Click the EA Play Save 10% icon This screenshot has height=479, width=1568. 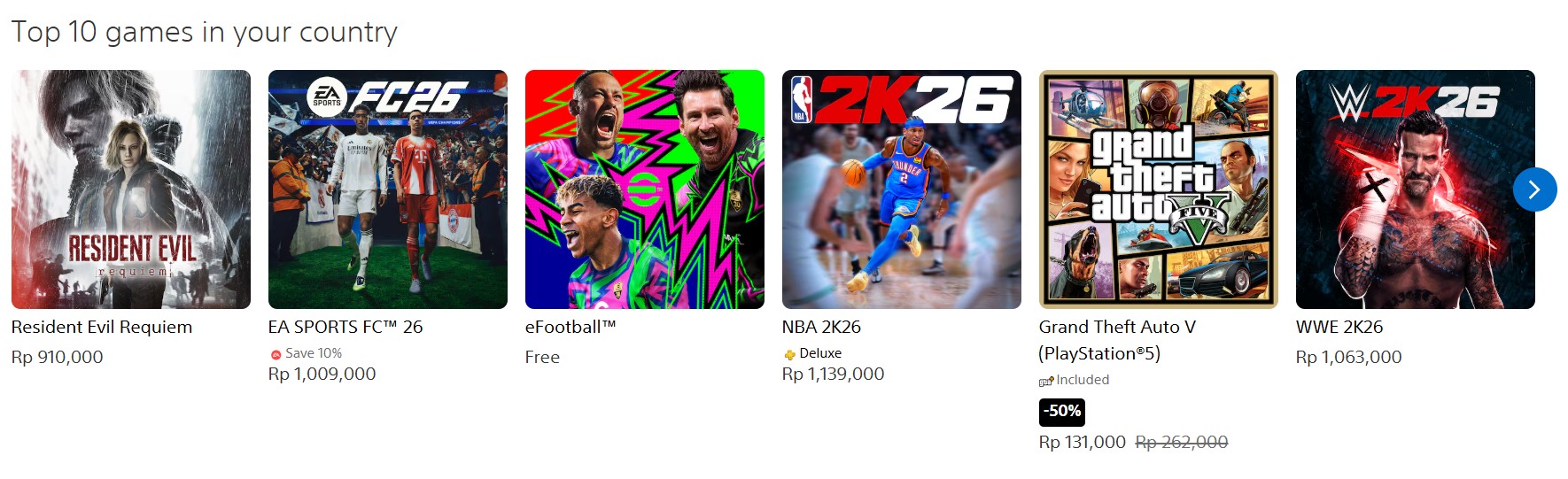pyautogui.click(x=276, y=354)
